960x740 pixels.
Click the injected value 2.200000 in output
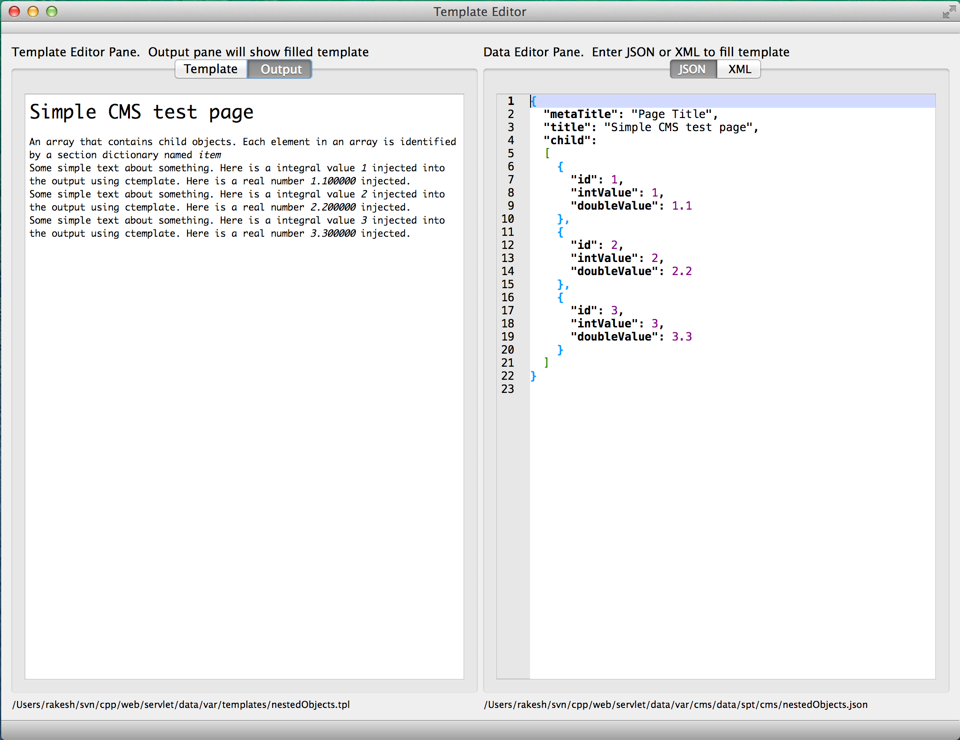pyautogui.click(x=332, y=207)
